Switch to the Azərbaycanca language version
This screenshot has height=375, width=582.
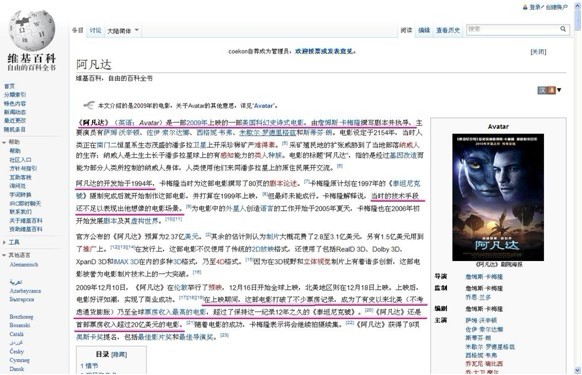[x=25, y=291]
